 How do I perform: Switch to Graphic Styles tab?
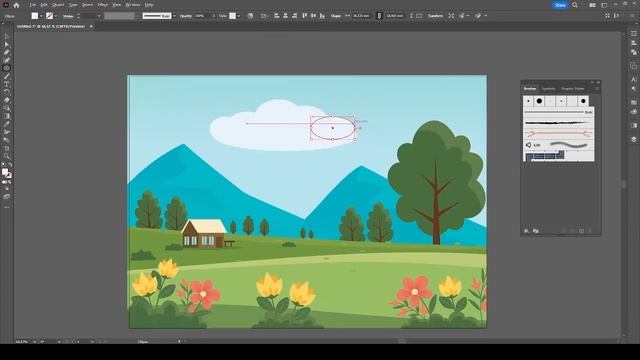(x=573, y=89)
